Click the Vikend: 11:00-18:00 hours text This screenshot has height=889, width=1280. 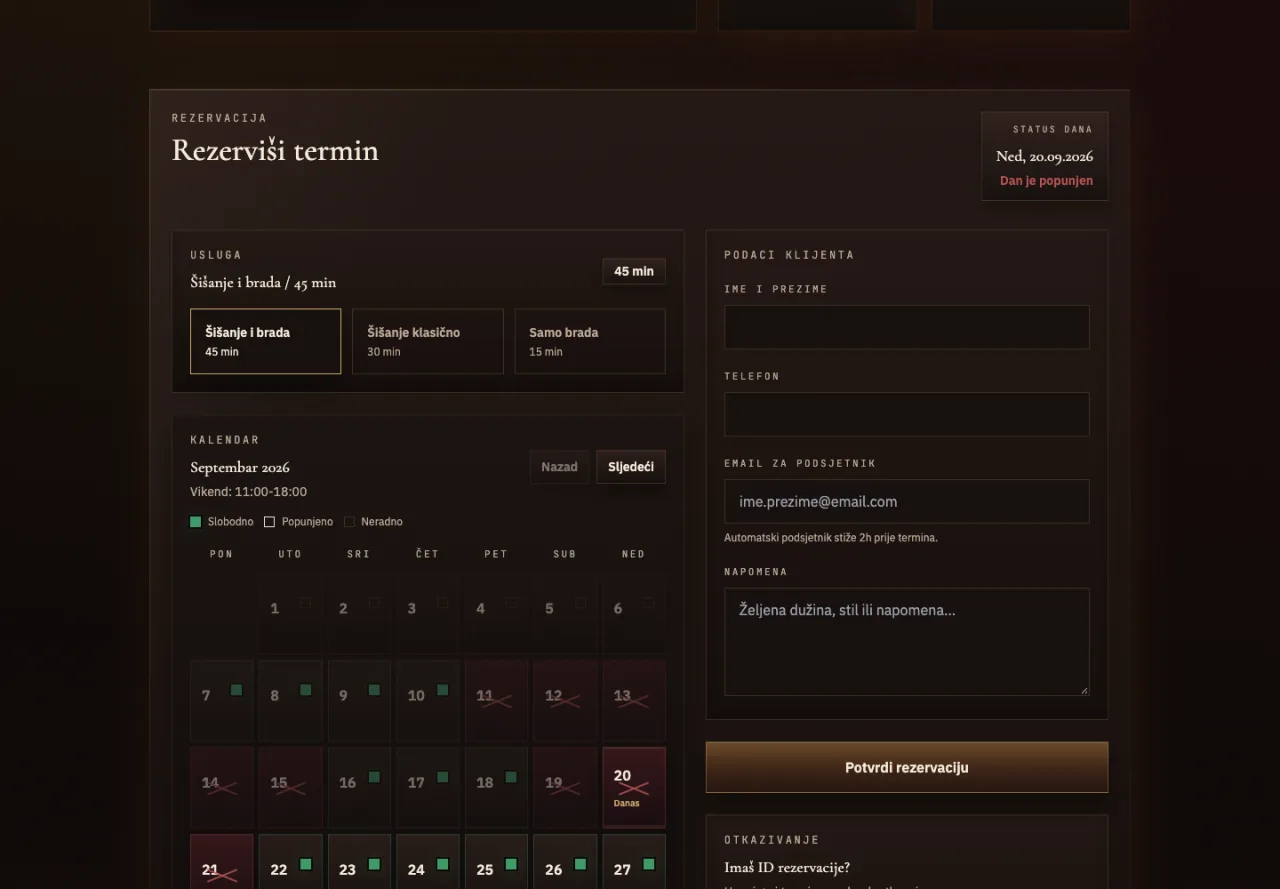pyautogui.click(x=248, y=492)
